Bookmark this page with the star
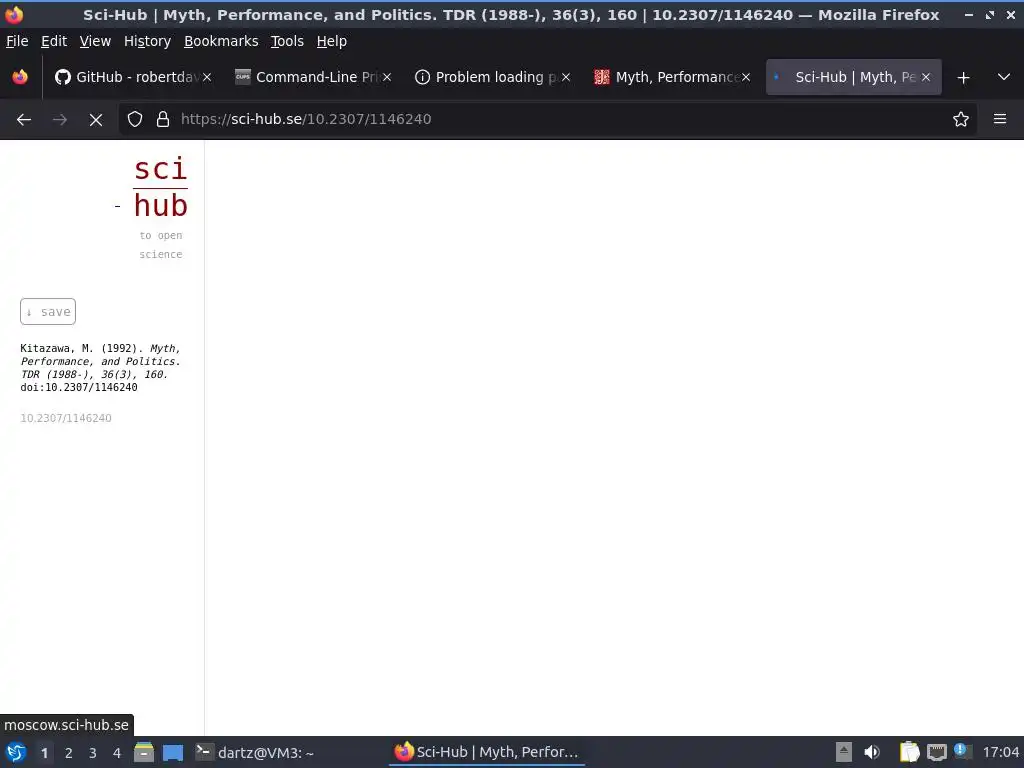The image size is (1024, 768). click(x=961, y=120)
